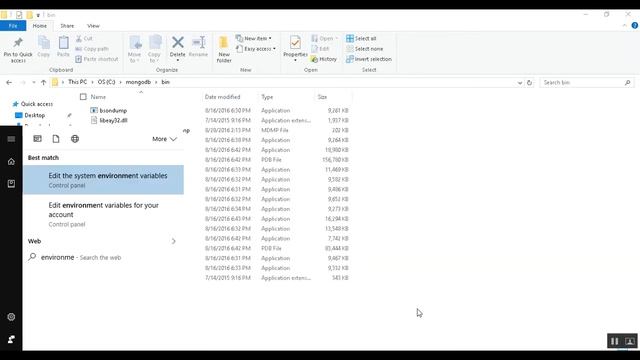Expand Web results arrow
640x360 pixels.
(x=173, y=241)
